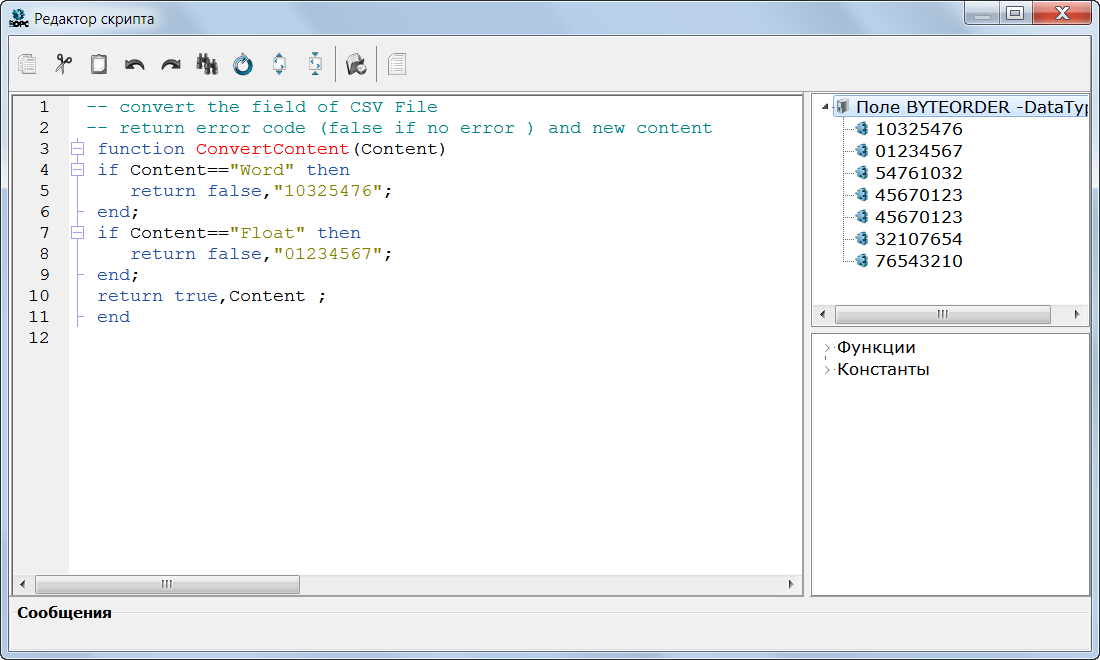Click the folder with checkmark toolbar icon
The height and width of the screenshot is (660, 1100).
pyautogui.click(x=356, y=65)
